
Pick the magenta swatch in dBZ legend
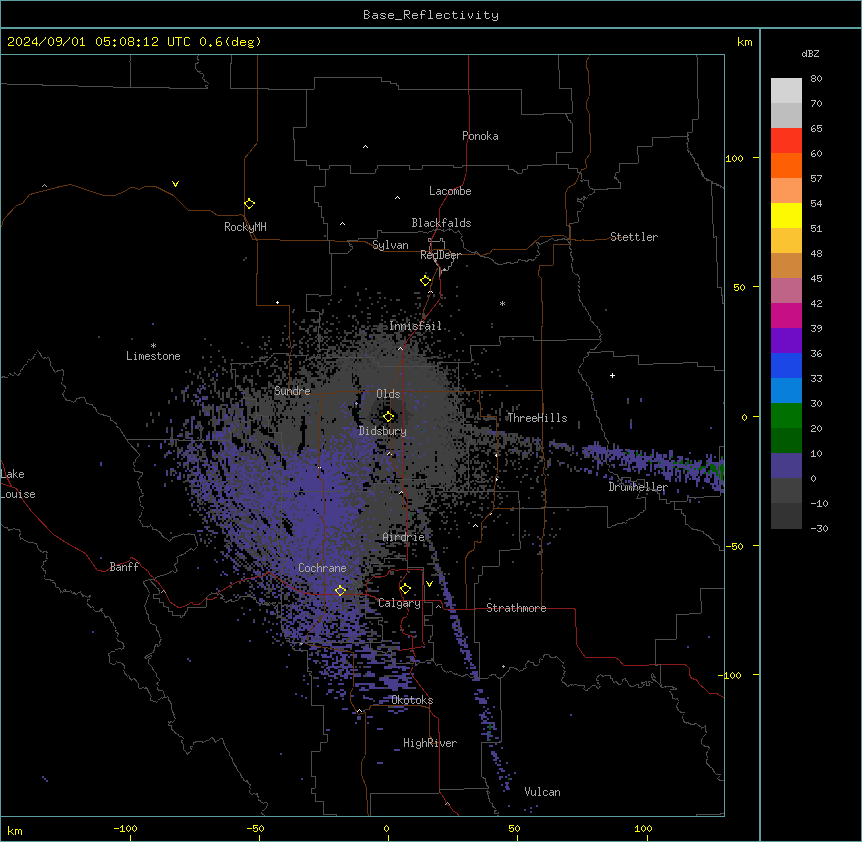(x=786, y=315)
